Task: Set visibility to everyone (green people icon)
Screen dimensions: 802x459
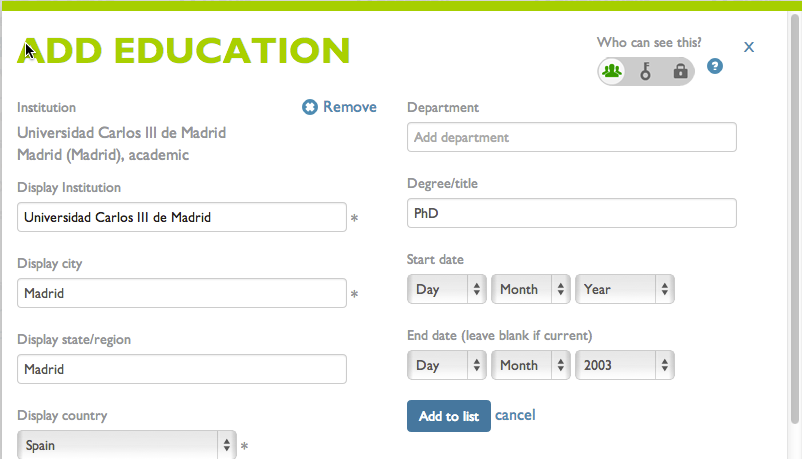Action: pyautogui.click(x=612, y=71)
